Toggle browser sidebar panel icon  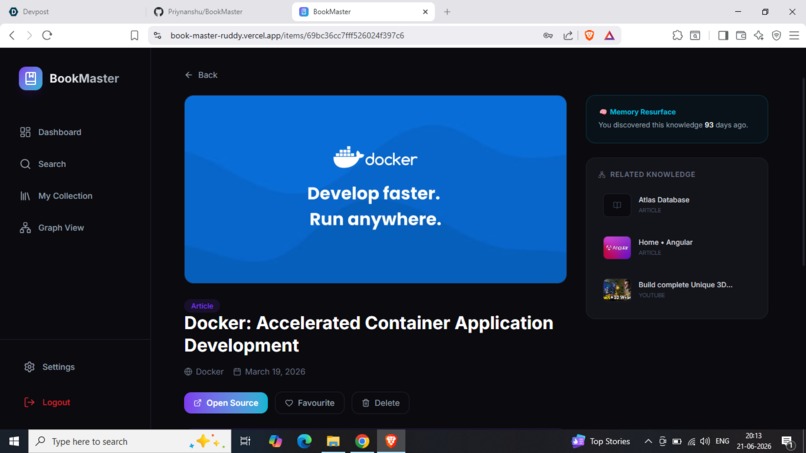[723, 35]
